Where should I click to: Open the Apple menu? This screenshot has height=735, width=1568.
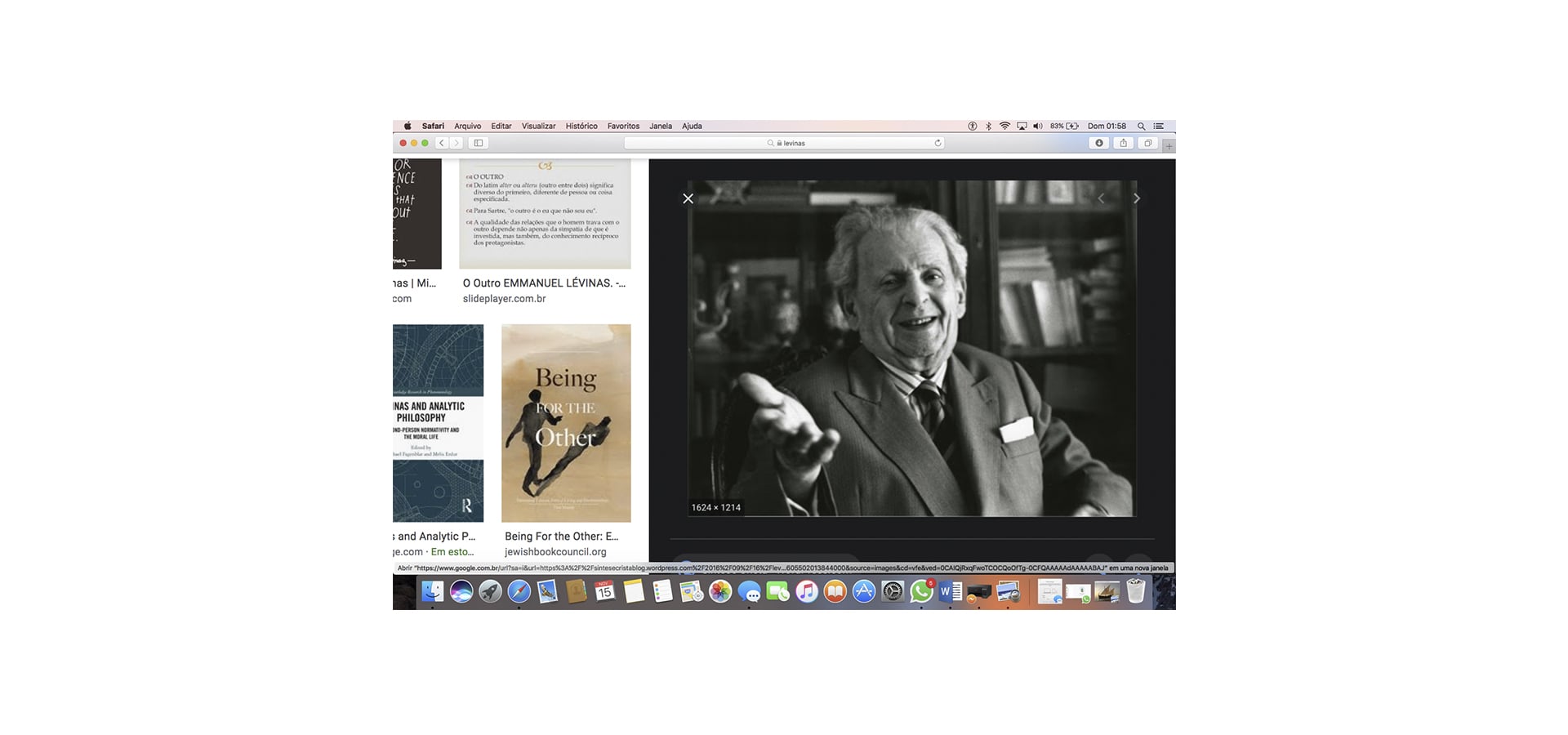tap(408, 126)
